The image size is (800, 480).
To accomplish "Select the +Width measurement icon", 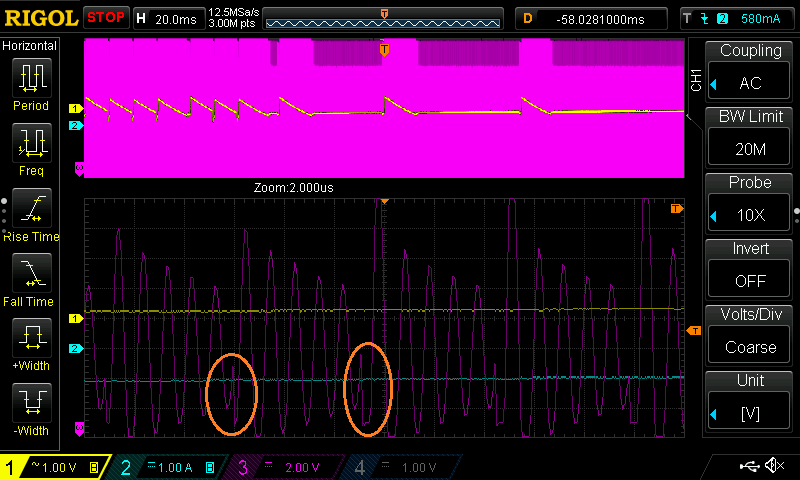I will [x=31, y=342].
